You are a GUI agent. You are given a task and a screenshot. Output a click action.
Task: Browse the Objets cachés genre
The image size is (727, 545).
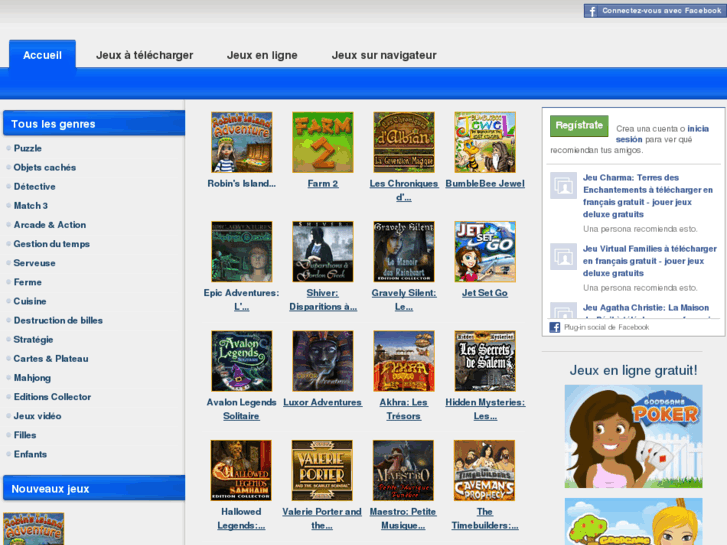(45, 167)
